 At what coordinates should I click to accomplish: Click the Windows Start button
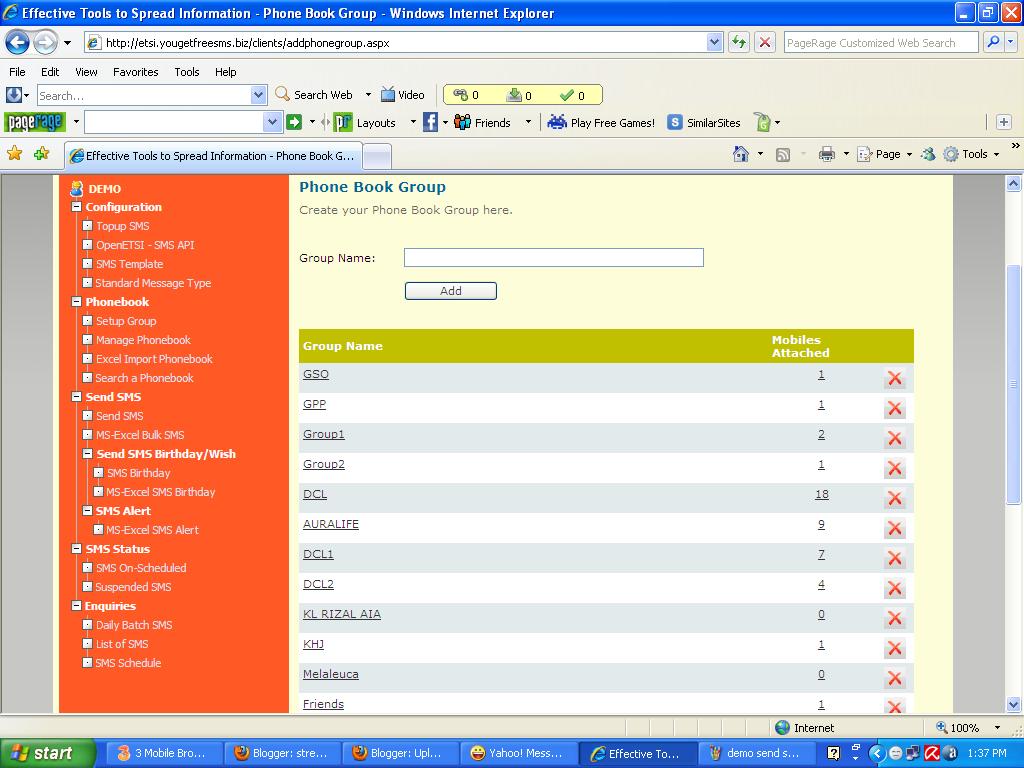coord(48,753)
